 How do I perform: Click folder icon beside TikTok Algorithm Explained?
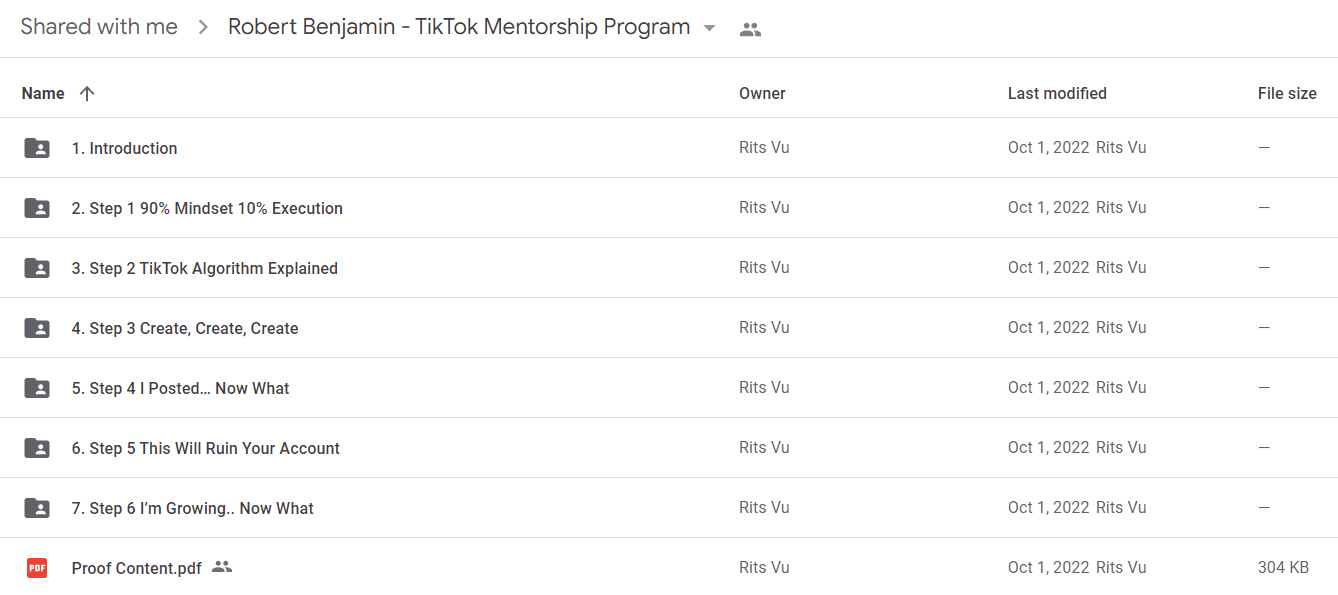37,268
